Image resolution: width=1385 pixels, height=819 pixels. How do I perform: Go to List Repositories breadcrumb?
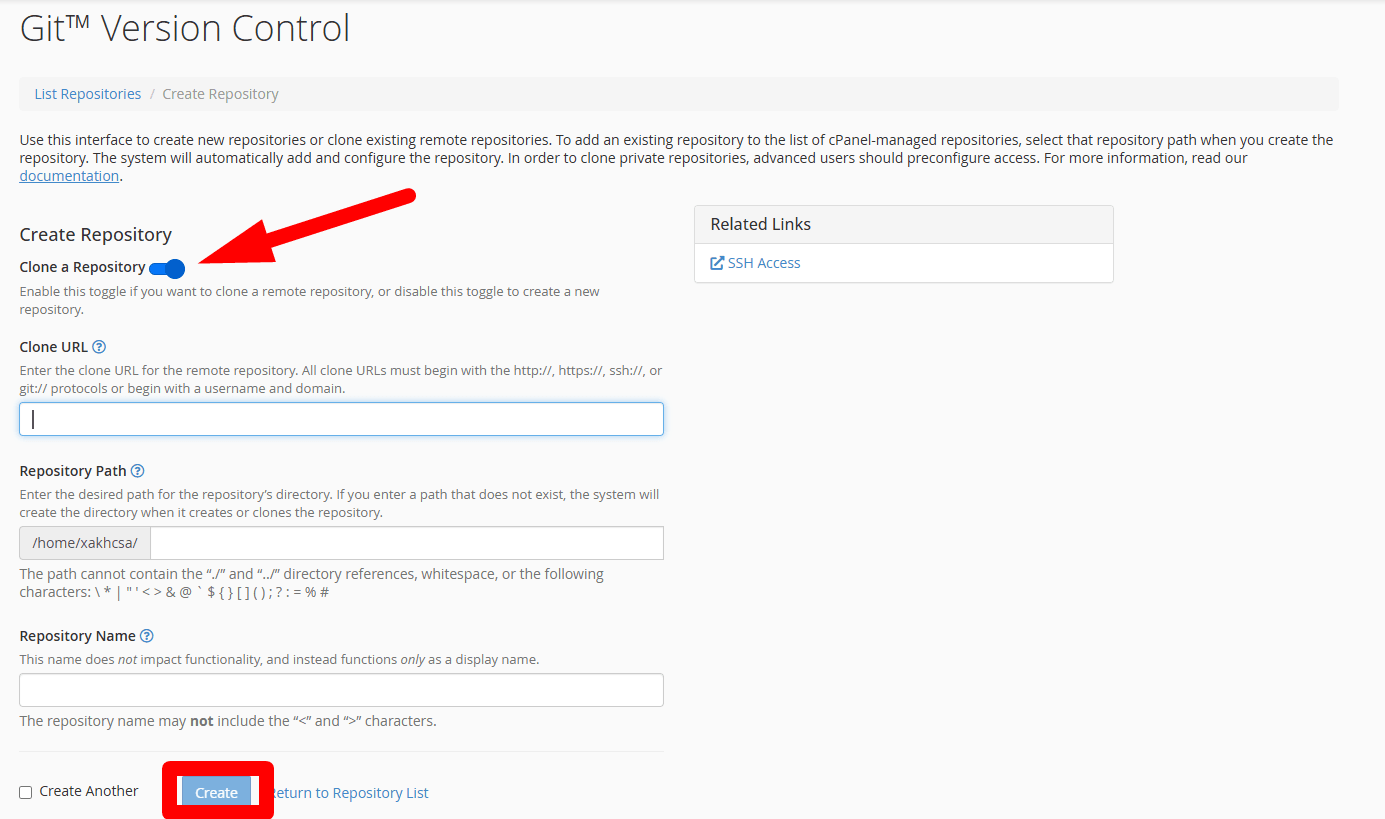pos(88,94)
